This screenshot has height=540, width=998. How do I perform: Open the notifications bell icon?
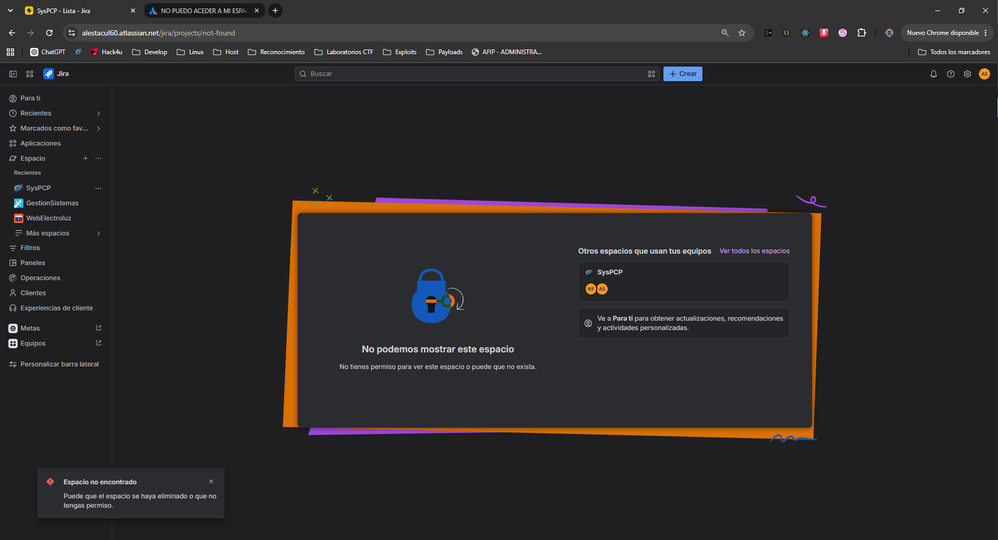click(x=934, y=74)
